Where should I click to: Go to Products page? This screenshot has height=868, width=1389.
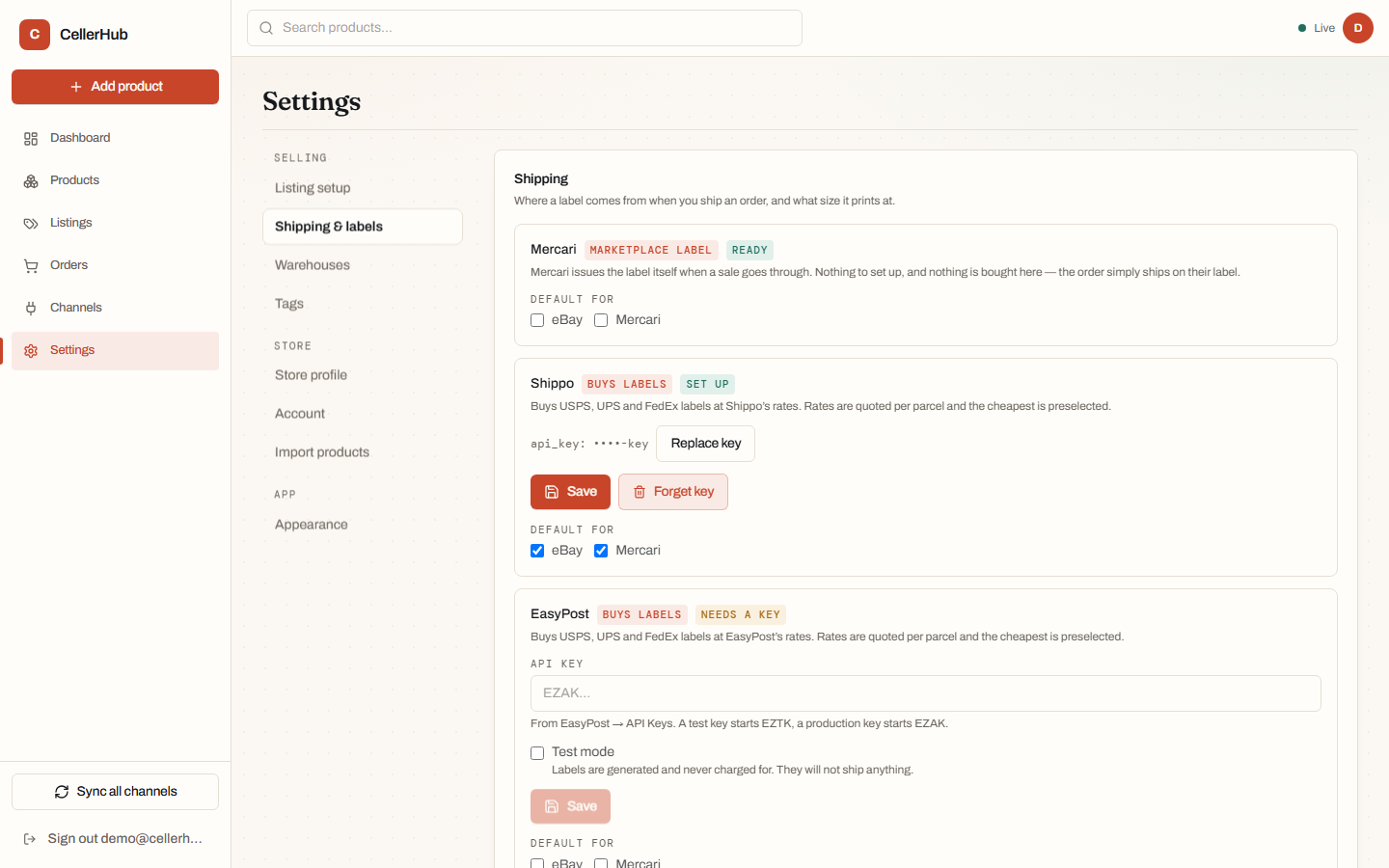pyautogui.click(x=116, y=181)
